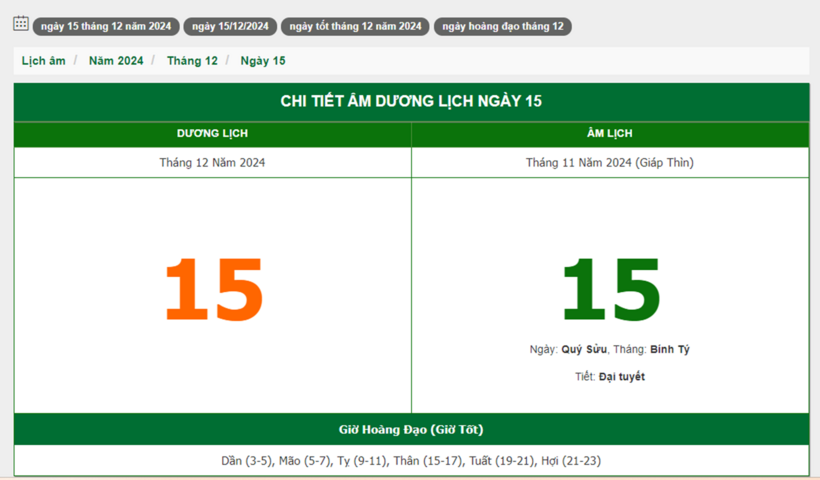Click 'Tháng 11 Năm 2024 (Giáp Thìn)' lunar text
The image size is (820, 480).
[x=609, y=162]
